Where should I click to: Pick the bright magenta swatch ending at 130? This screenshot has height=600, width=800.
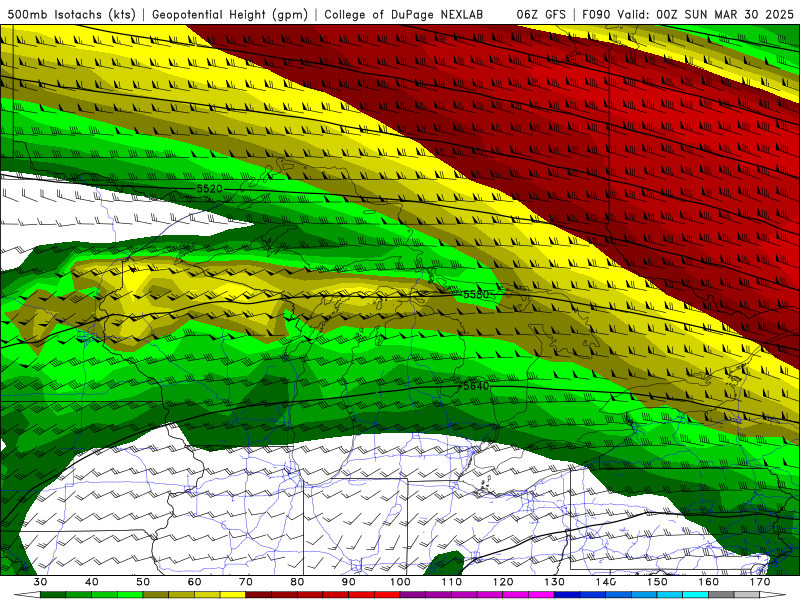point(542,595)
